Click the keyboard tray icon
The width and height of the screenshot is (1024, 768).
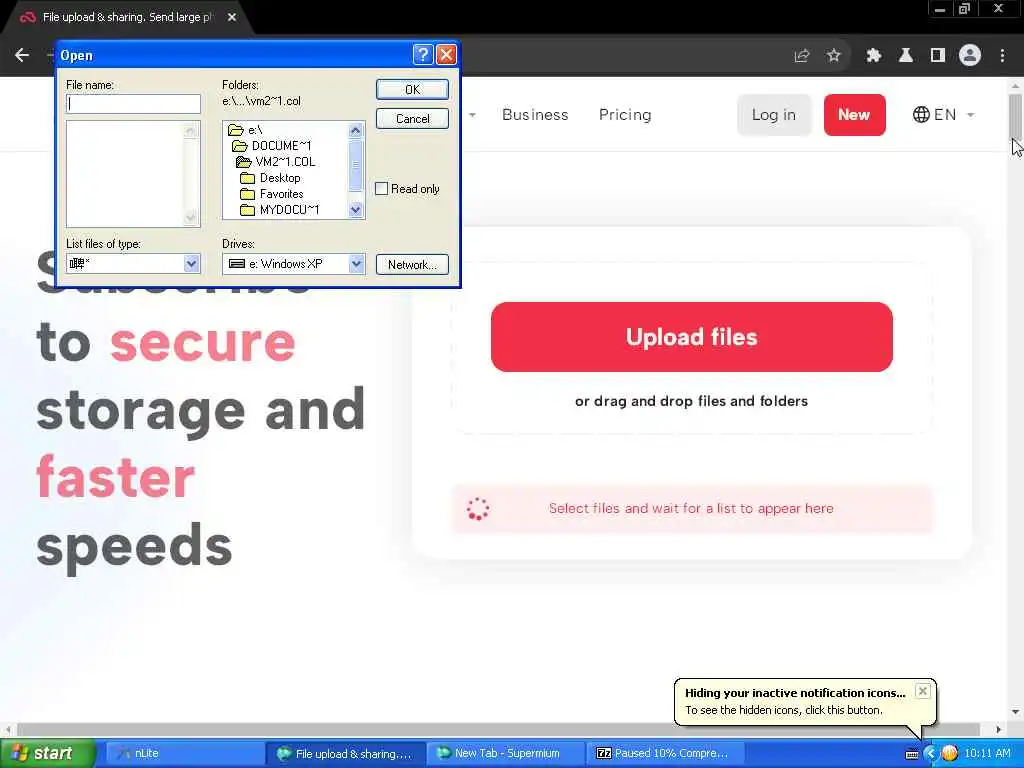(912, 754)
